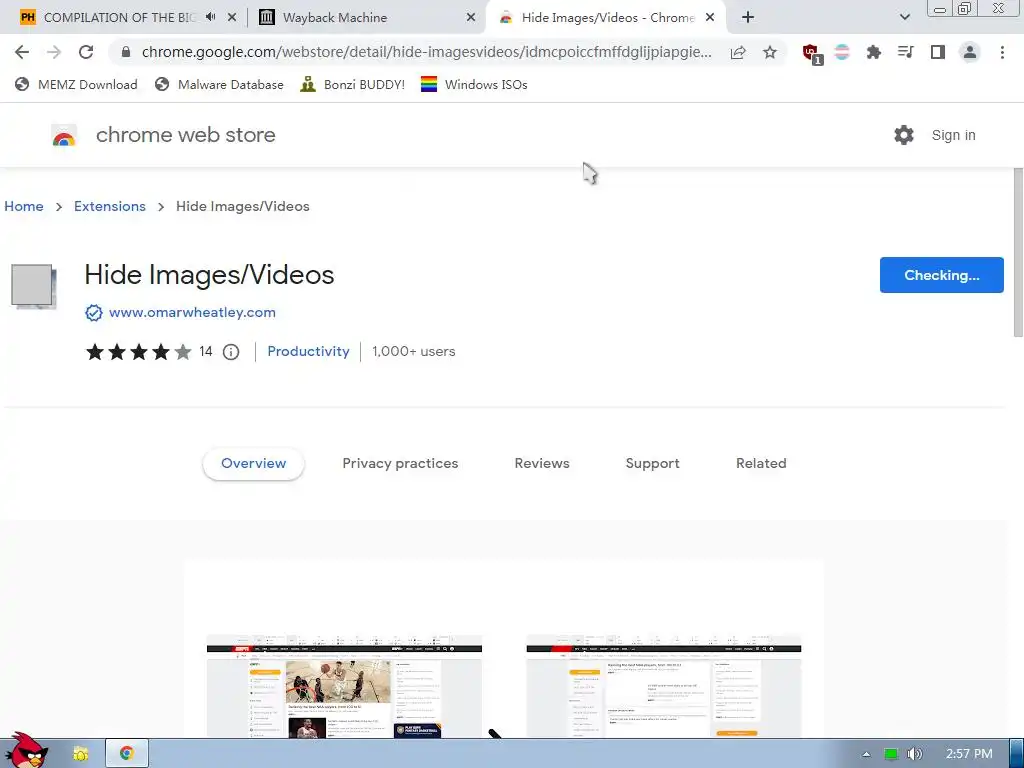The width and height of the screenshot is (1024, 768).
Task: Go to Home breadcrumb link
Action: 24,206
